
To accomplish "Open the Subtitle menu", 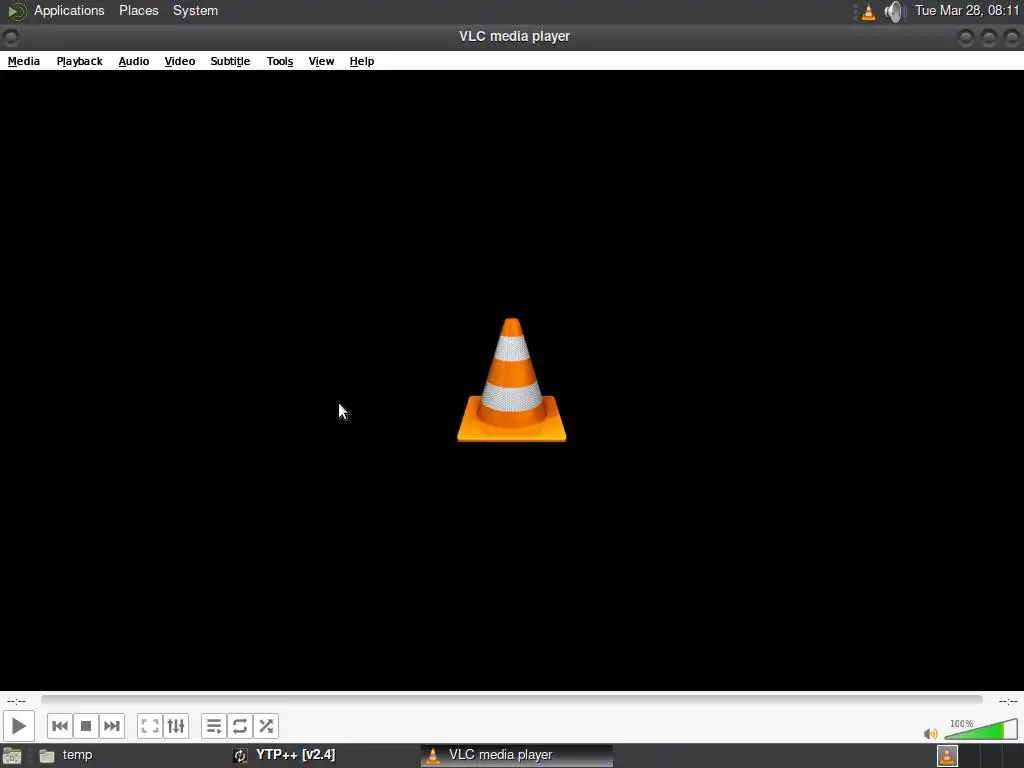I will pyautogui.click(x=230, y=61).
